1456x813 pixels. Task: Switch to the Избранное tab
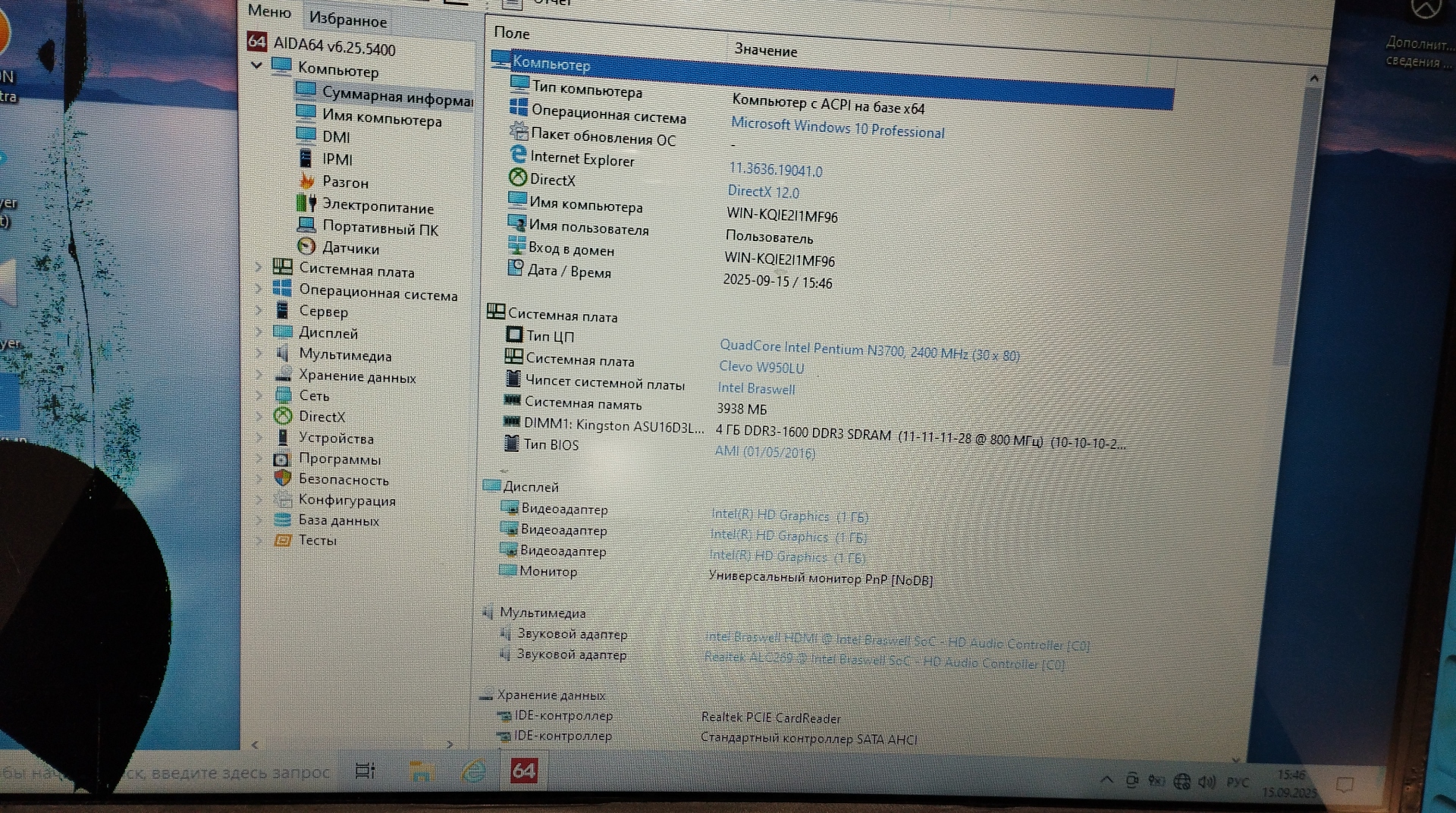tap(348, 20)
